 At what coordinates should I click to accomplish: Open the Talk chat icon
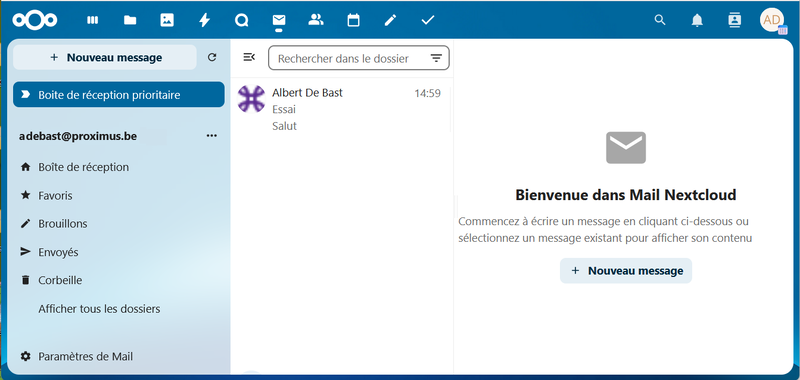(x=241, y=20)
